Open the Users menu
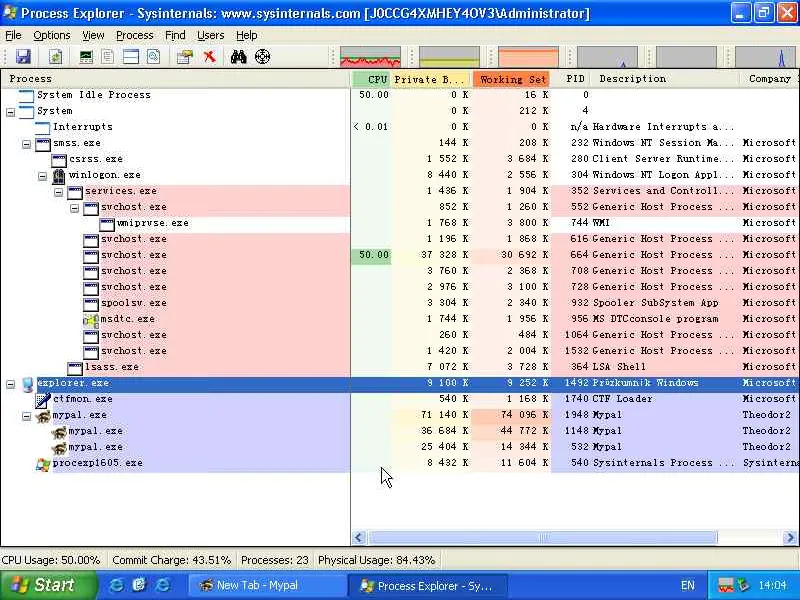Image resolution: width=800 pixels, height=600 pixels. coord(211,35)
